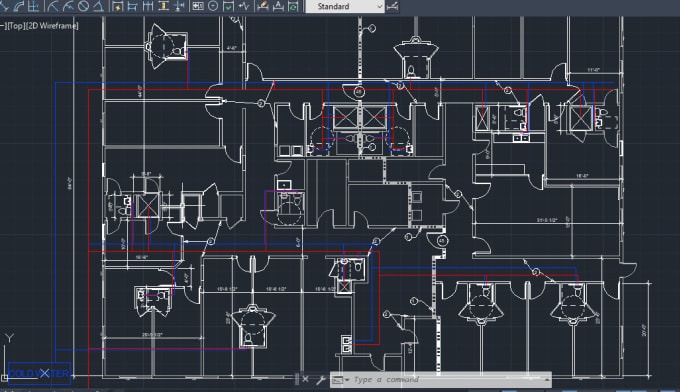Open the Tolerance tool
Screen dimensions: 680x392
[198, 6]
